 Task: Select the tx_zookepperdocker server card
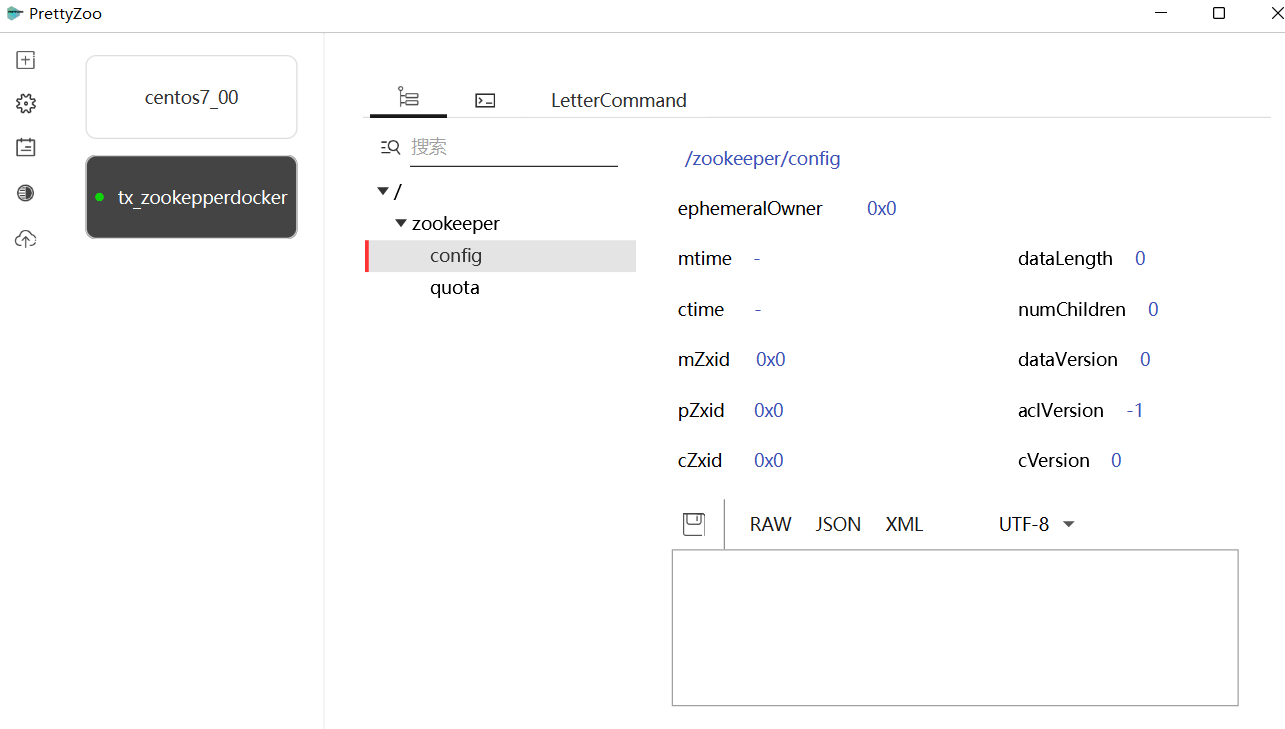point(191,197)
